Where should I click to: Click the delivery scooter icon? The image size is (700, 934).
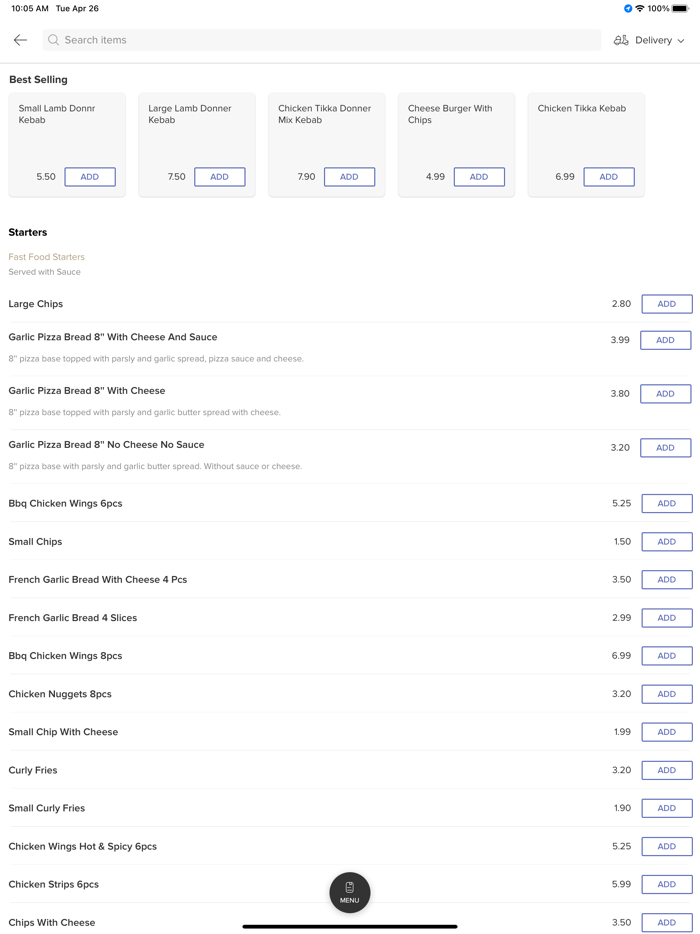(x=621, y=40)
